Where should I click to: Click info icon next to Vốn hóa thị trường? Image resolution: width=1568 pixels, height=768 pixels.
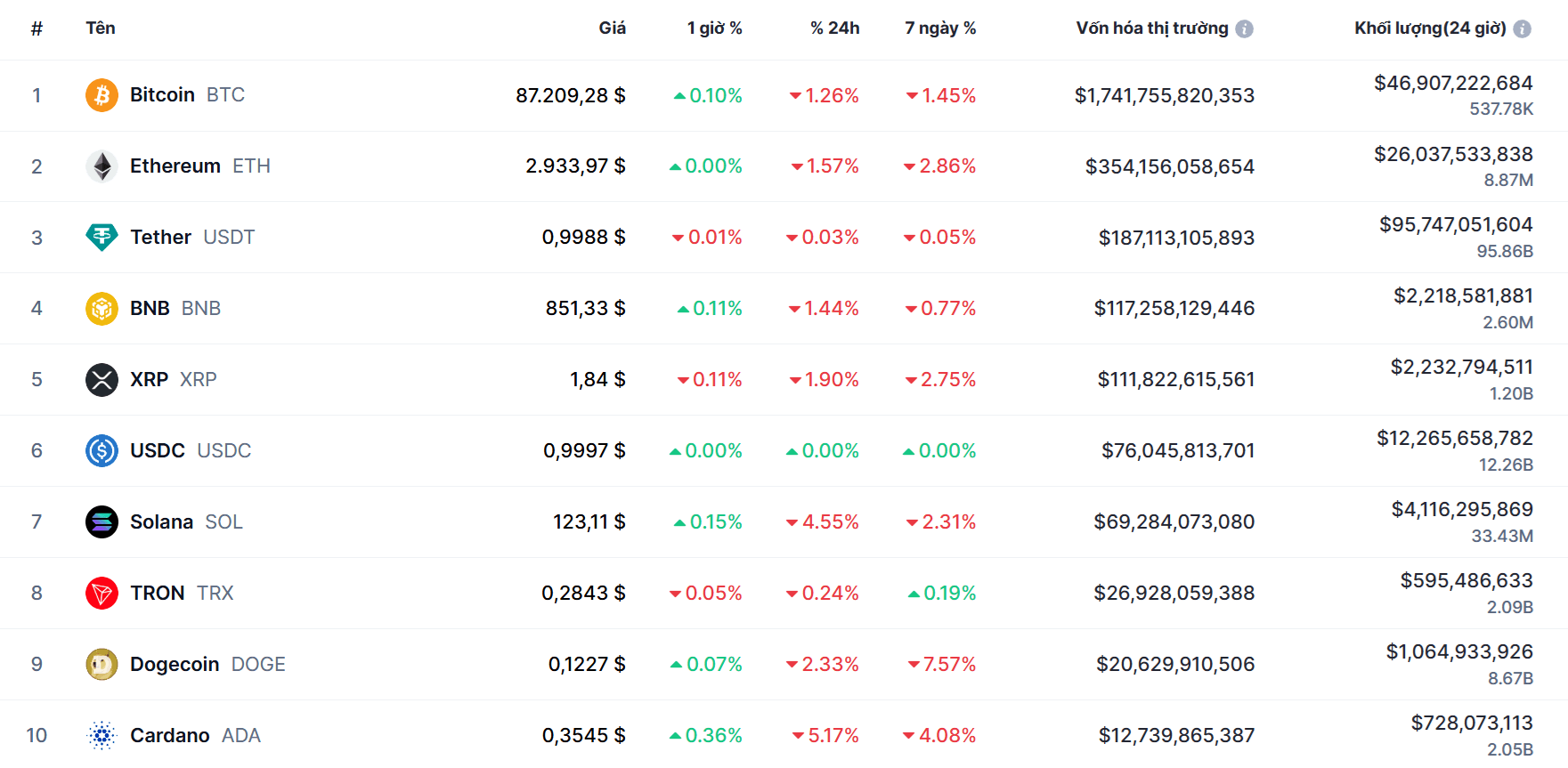pos(1245,28)
